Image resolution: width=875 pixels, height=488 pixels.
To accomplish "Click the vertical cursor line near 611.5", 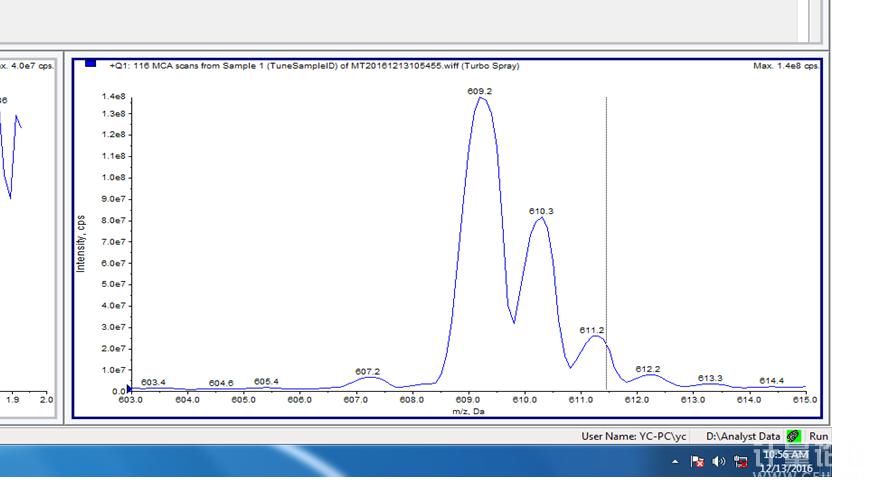I will click(x=607, y=243).
